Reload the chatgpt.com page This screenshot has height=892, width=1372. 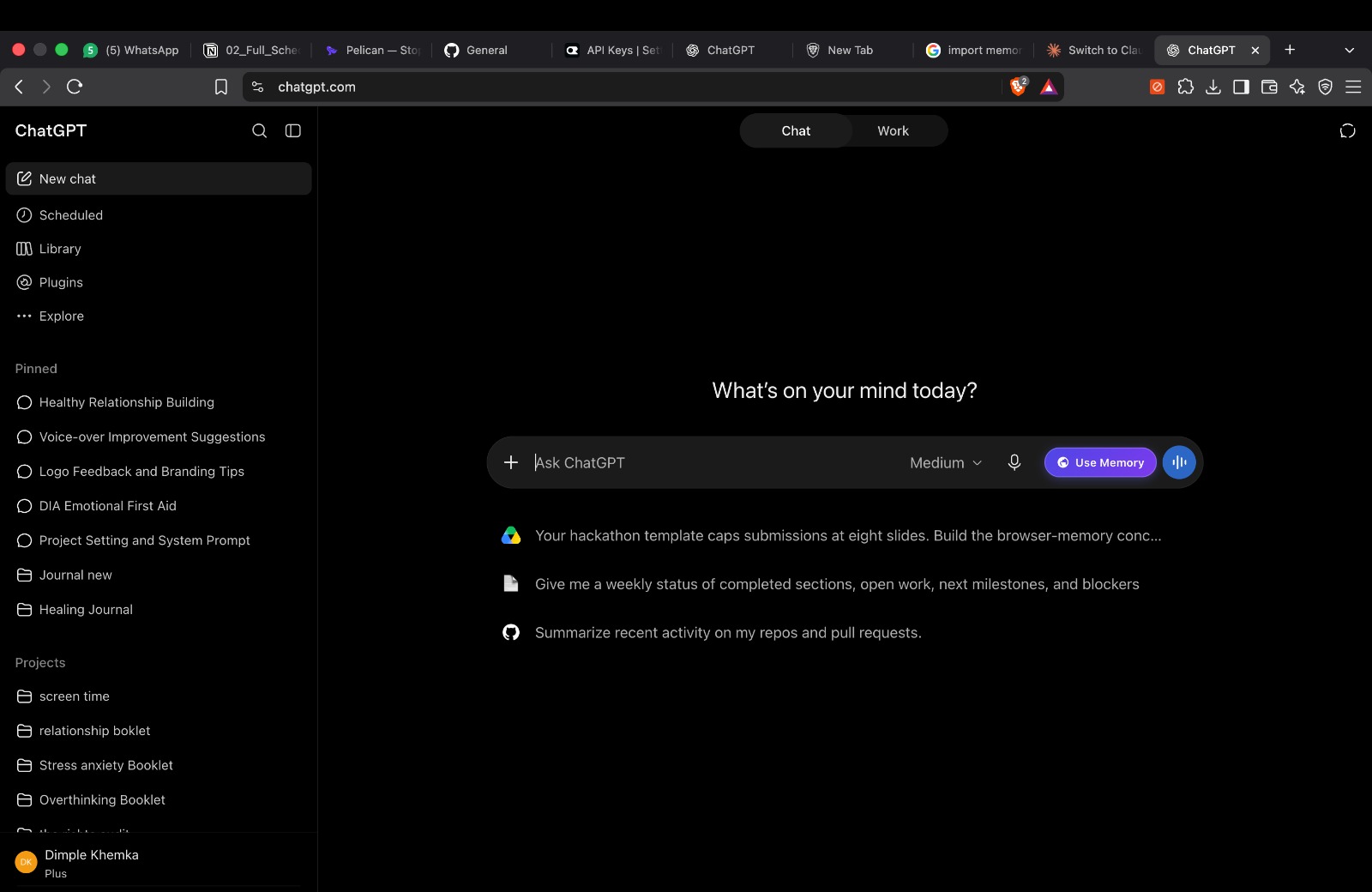tap(75, 86)
